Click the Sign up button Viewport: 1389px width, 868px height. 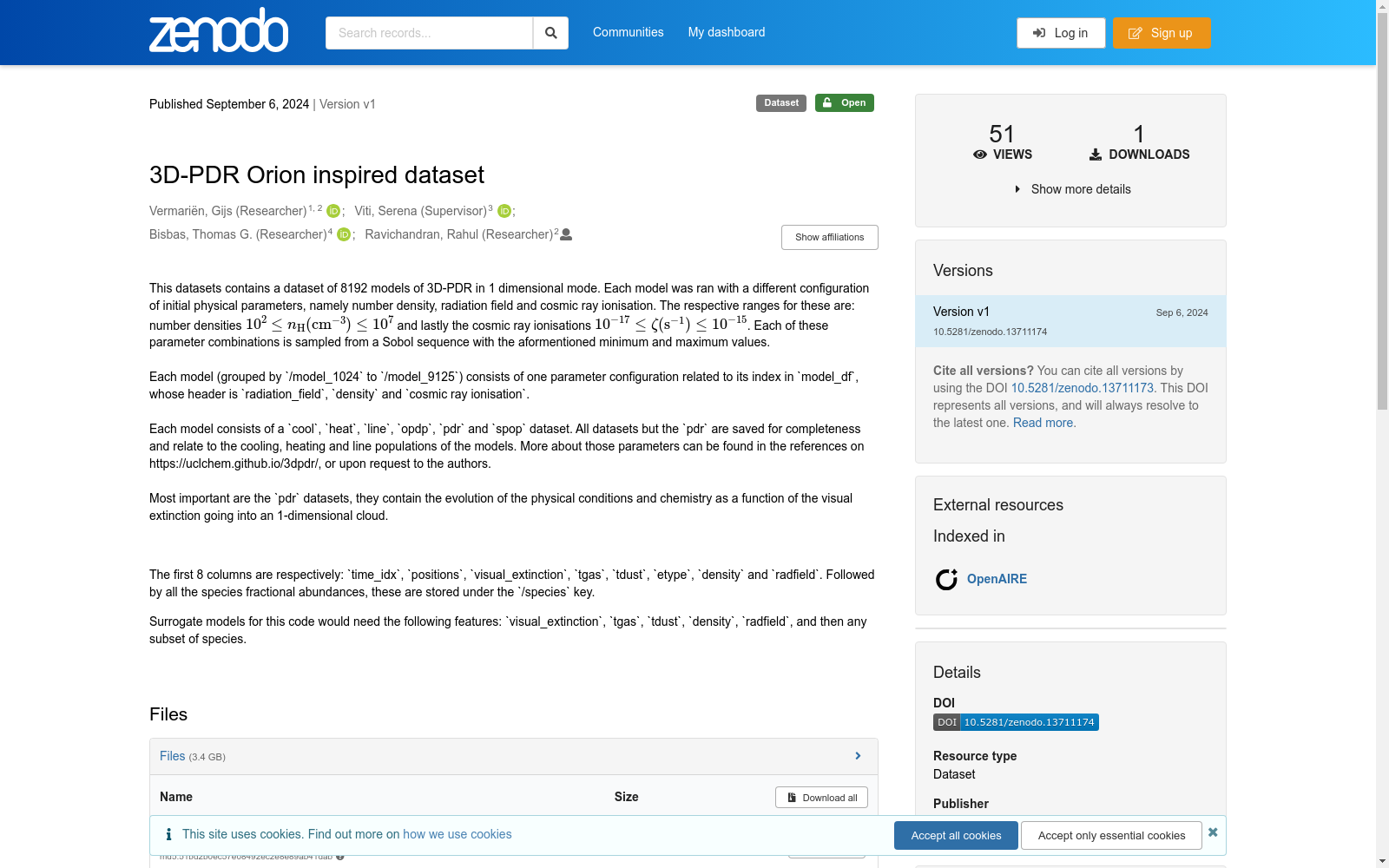1162,33
